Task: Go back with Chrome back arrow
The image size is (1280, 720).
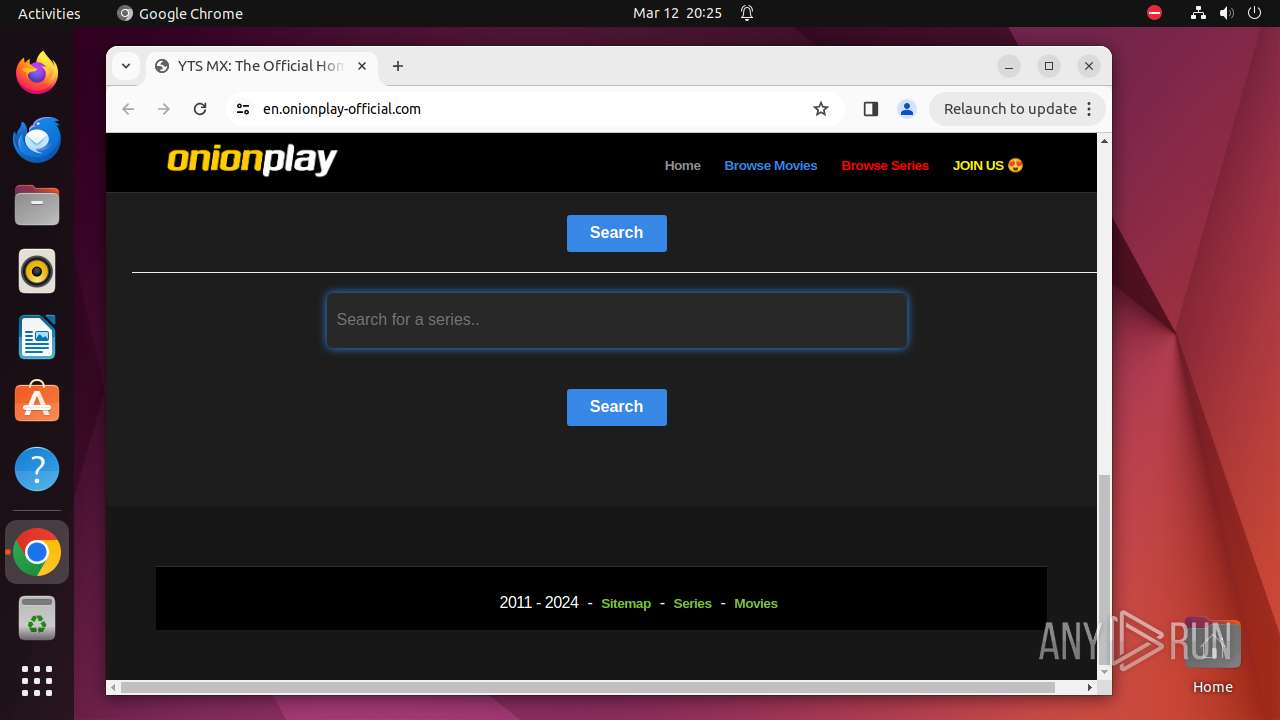Action: pyautogui.click(x=128, y=109)
